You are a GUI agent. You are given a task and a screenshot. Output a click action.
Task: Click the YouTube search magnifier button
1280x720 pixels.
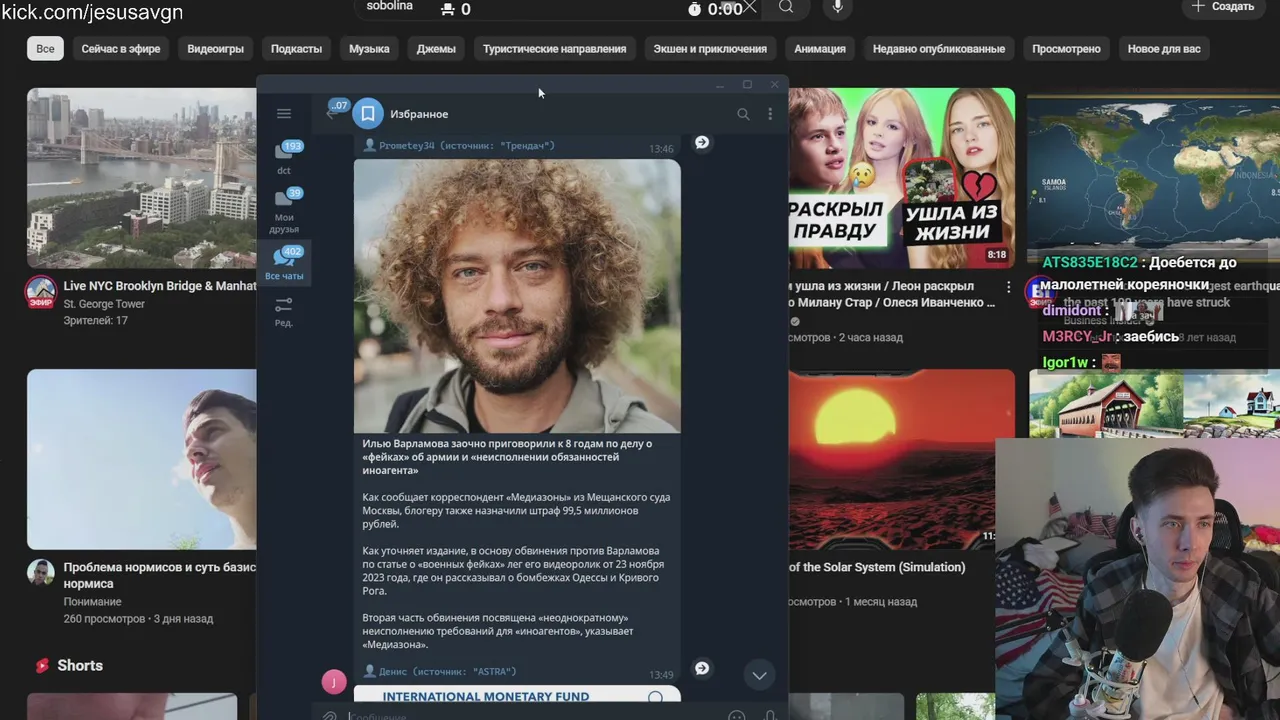pyautogui.click(x=786, y=8)
